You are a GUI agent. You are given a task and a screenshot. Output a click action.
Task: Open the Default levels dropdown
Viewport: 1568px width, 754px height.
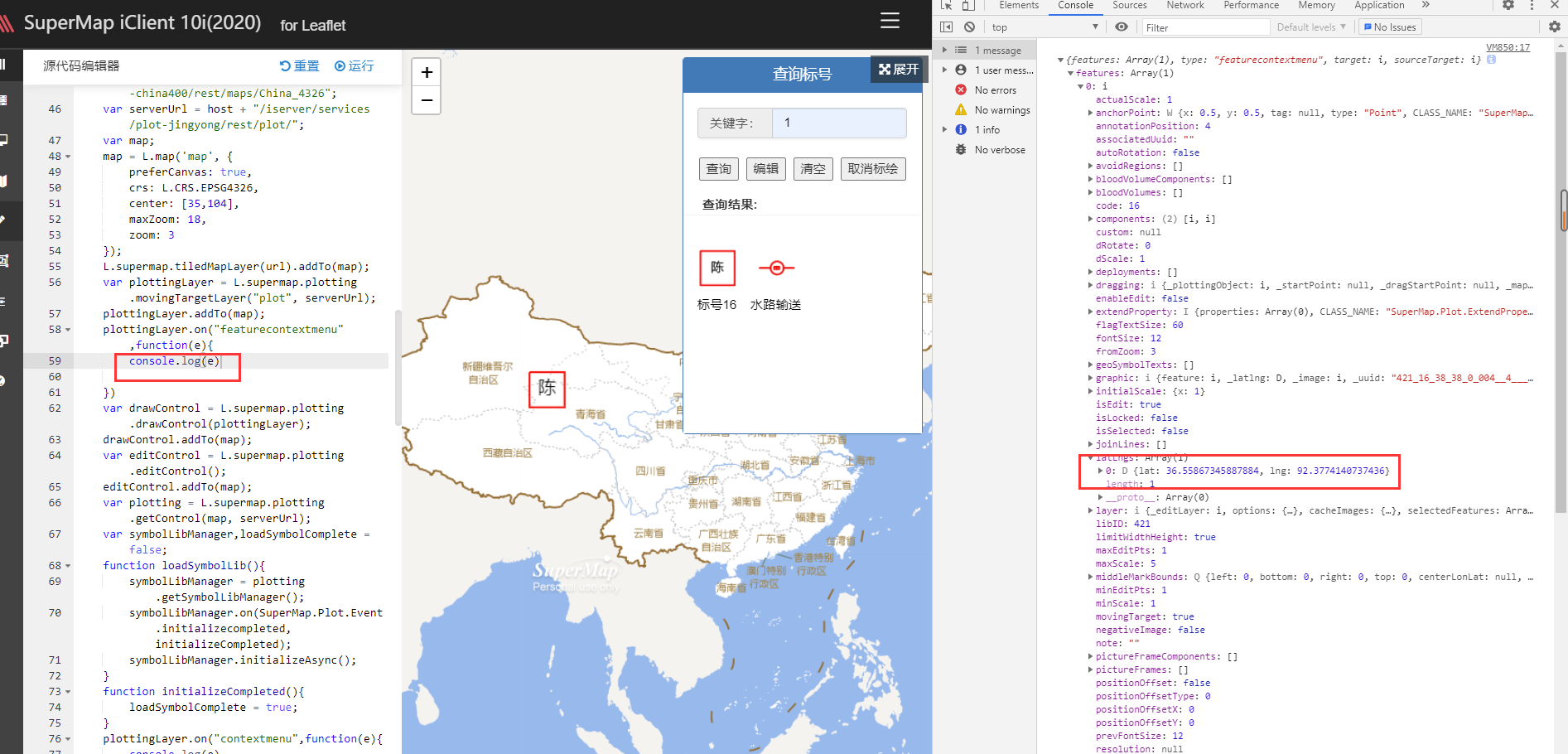click(1311, 27)
